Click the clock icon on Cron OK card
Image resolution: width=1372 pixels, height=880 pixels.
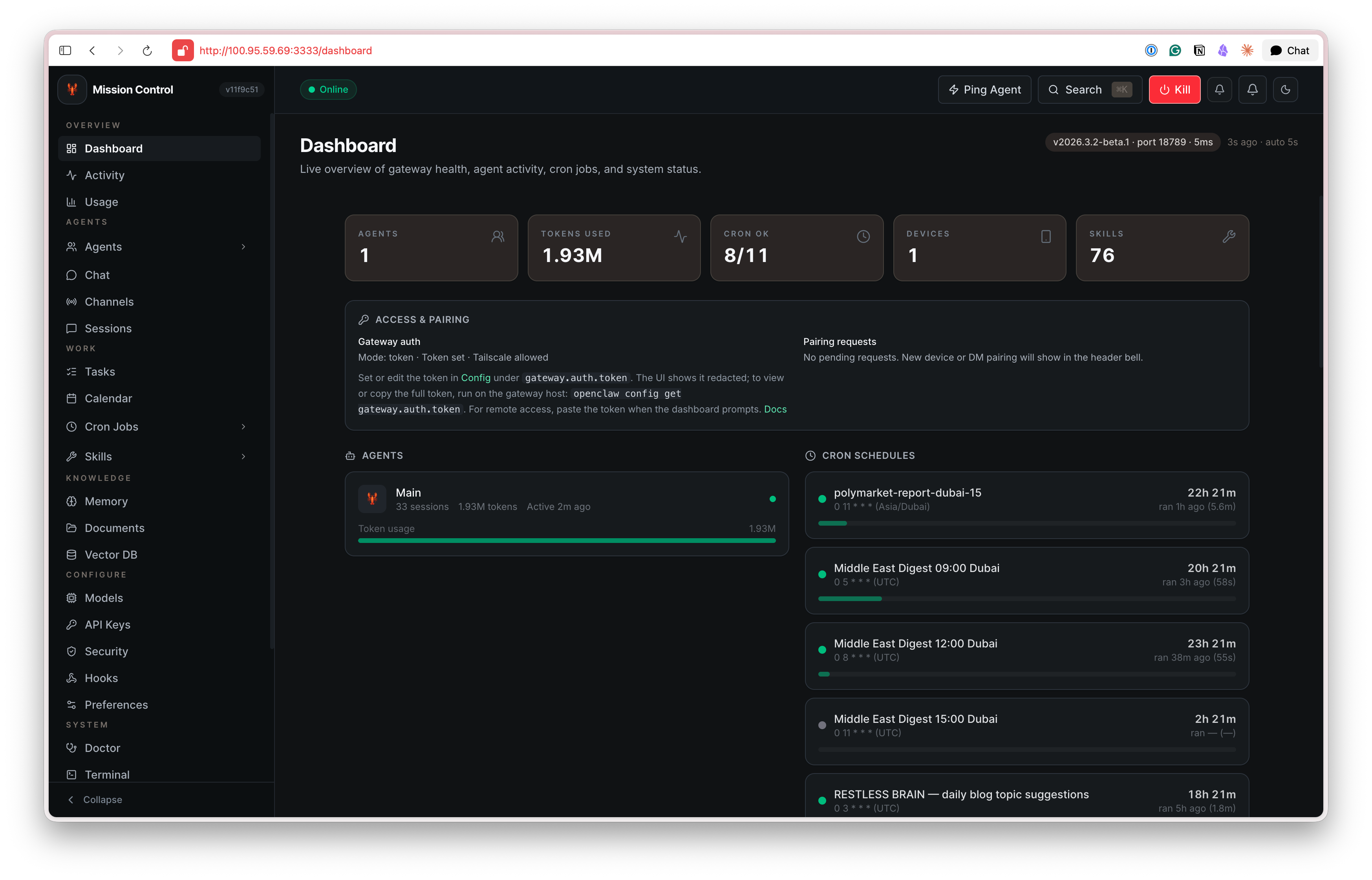tap(862, 236)
